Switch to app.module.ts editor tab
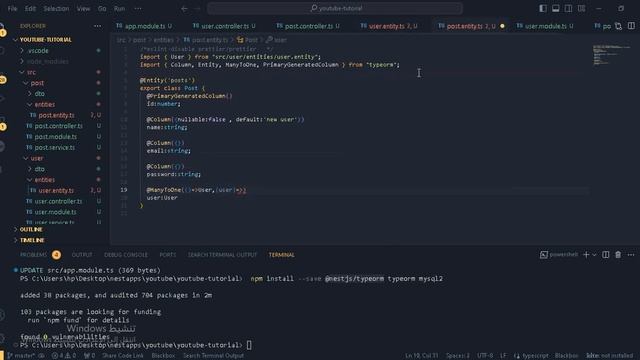This screenshot has width=640, height=360. (144, 26)
